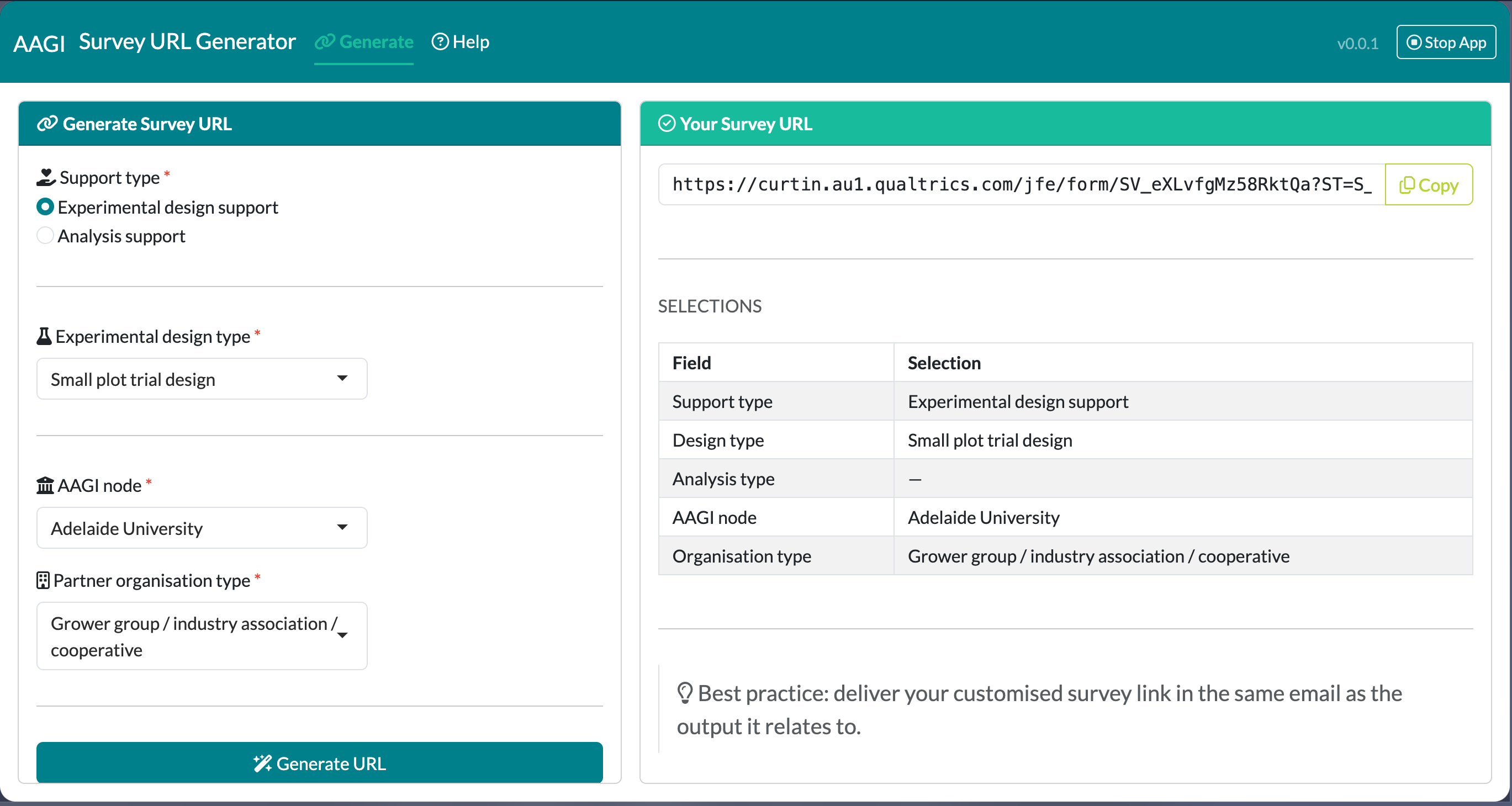Viewport: 1512px width, 806px height.
Task: Click the v0.0.1 version label
Action: coord(1357,44)
